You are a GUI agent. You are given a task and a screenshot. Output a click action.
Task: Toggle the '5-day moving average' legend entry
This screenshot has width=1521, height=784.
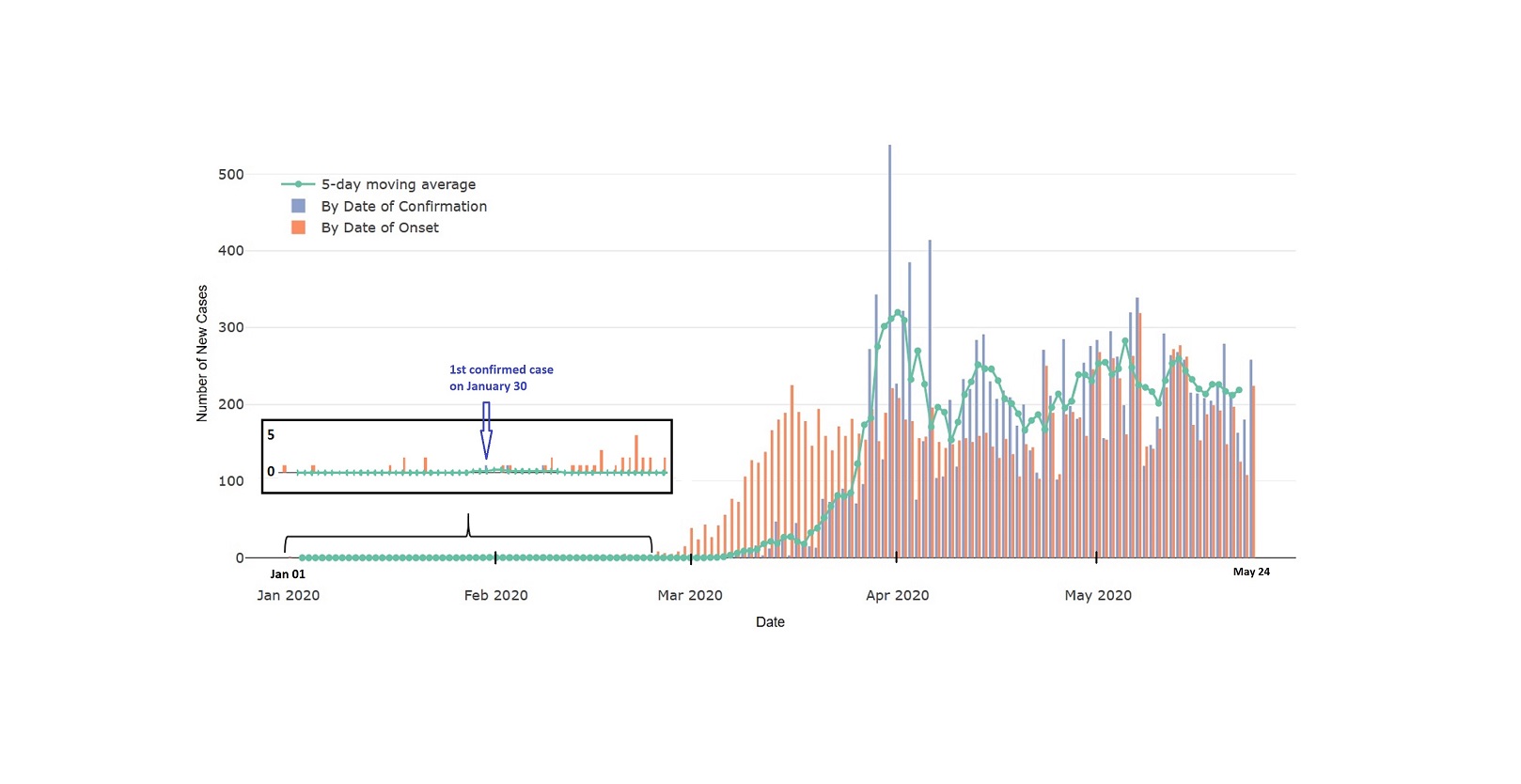[x=398, y=184]
